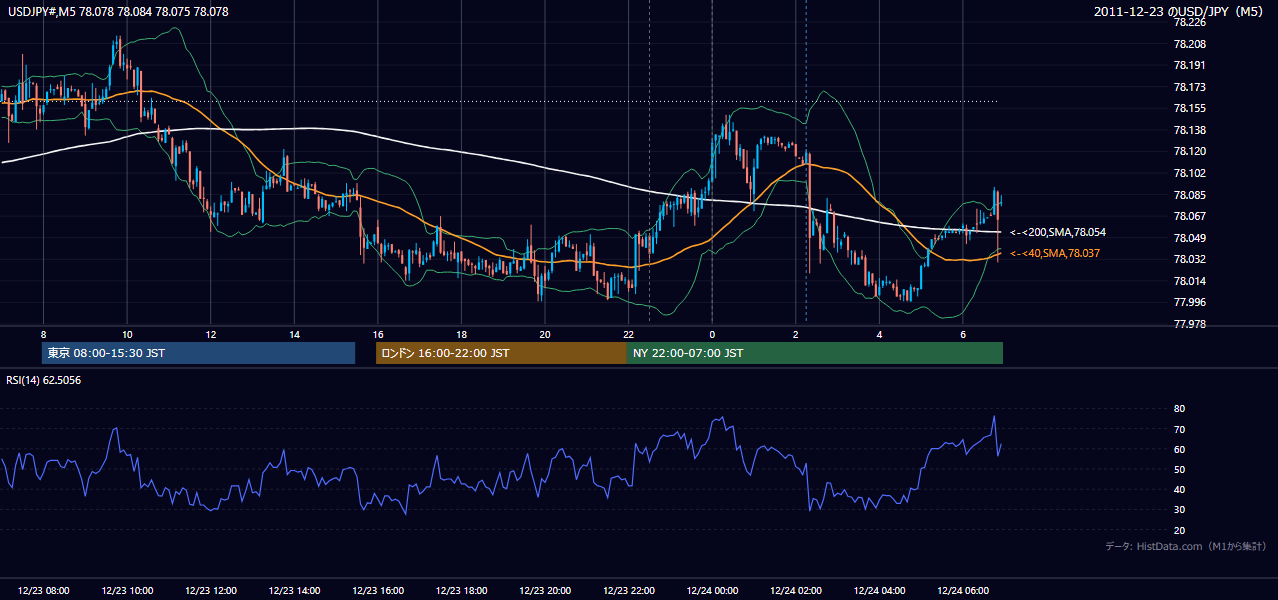This screenshot has height=600, width=1278.
Task: Click price axis value 78.032
Action: (1189, 259)
